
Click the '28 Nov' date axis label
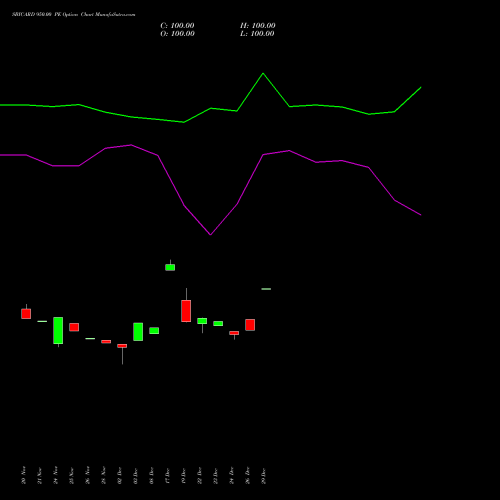point(104,475)
